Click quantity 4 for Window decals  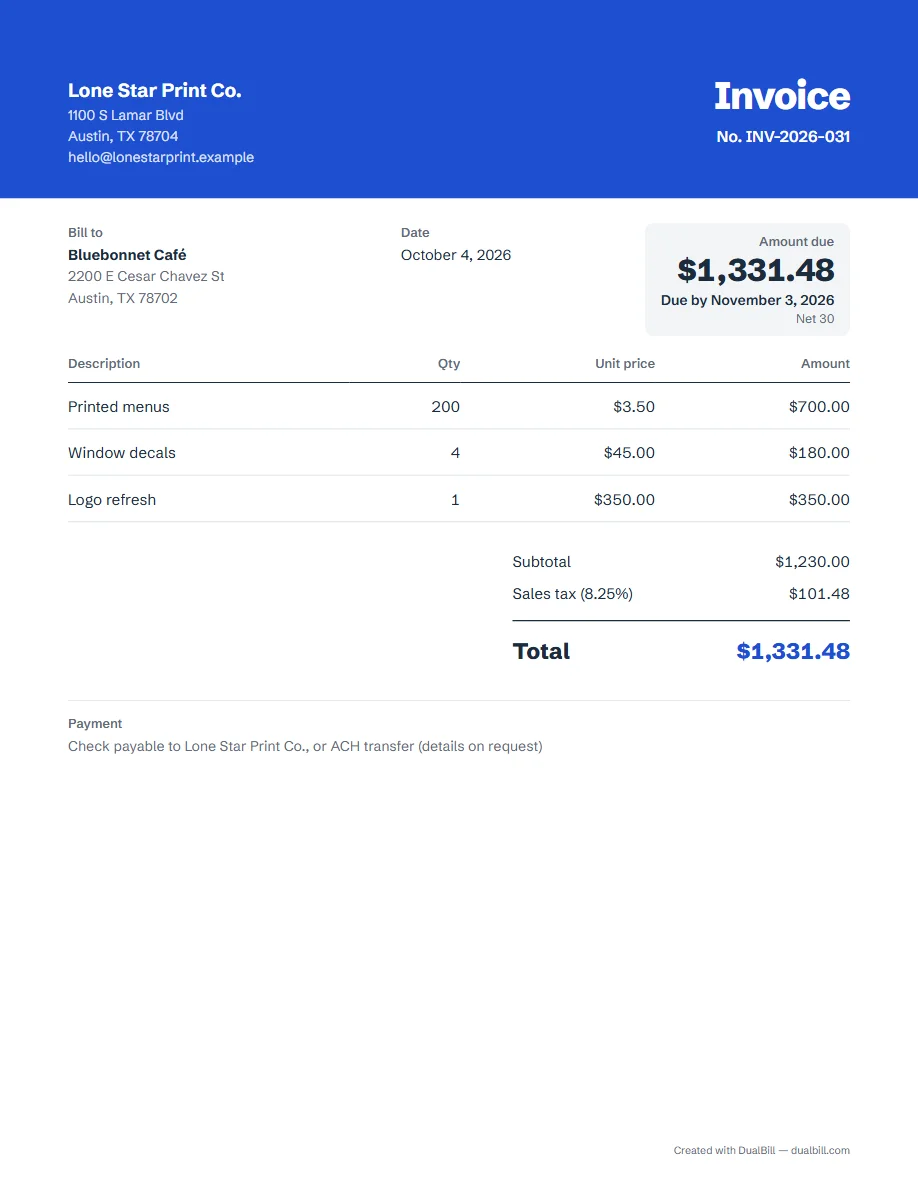click(455, 453)
